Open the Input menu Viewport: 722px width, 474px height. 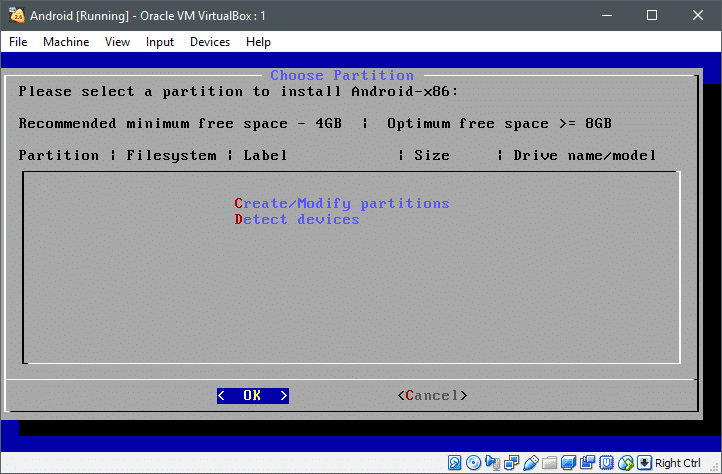point(160,42)
